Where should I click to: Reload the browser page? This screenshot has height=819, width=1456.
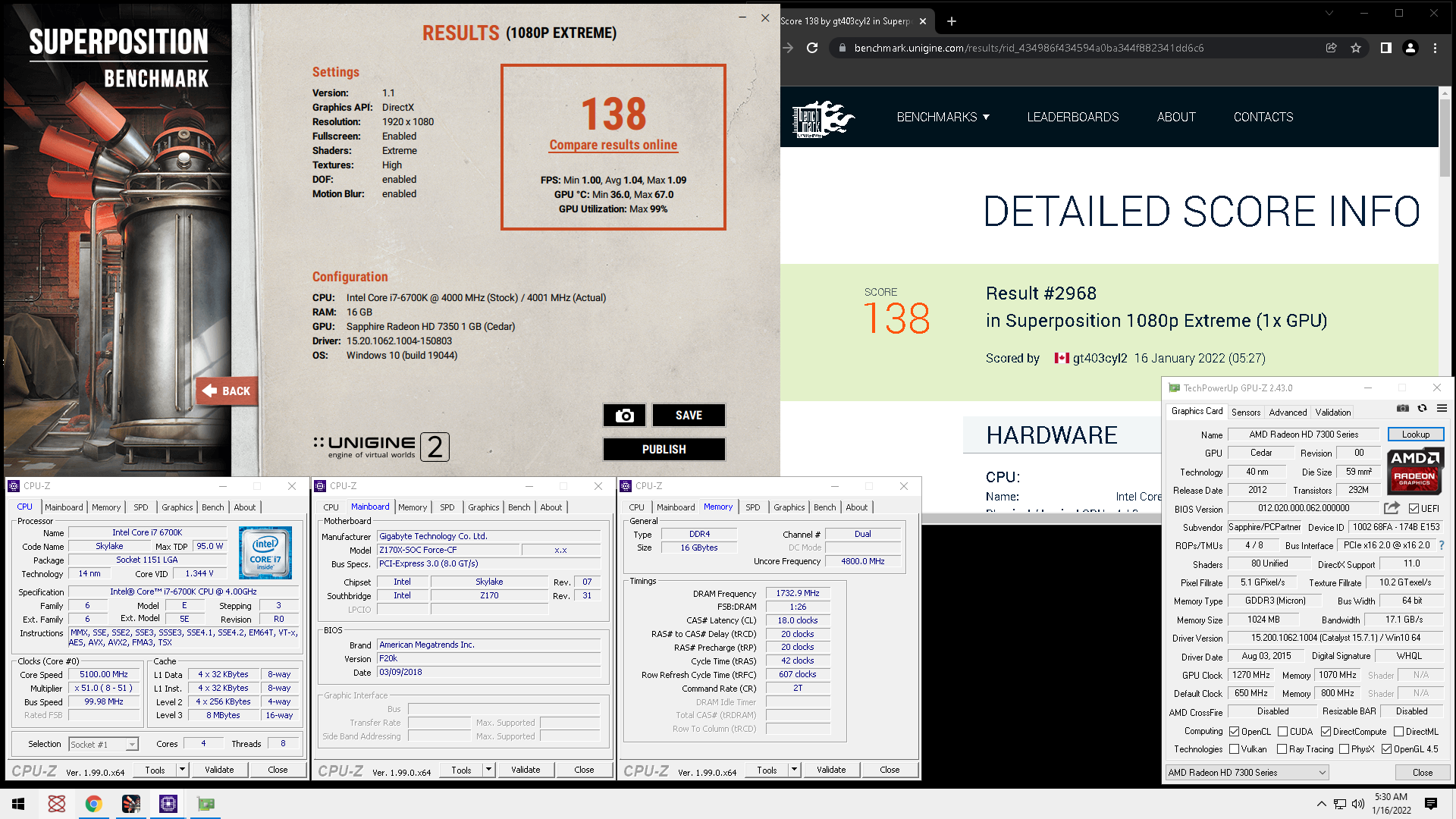(812, 48)
